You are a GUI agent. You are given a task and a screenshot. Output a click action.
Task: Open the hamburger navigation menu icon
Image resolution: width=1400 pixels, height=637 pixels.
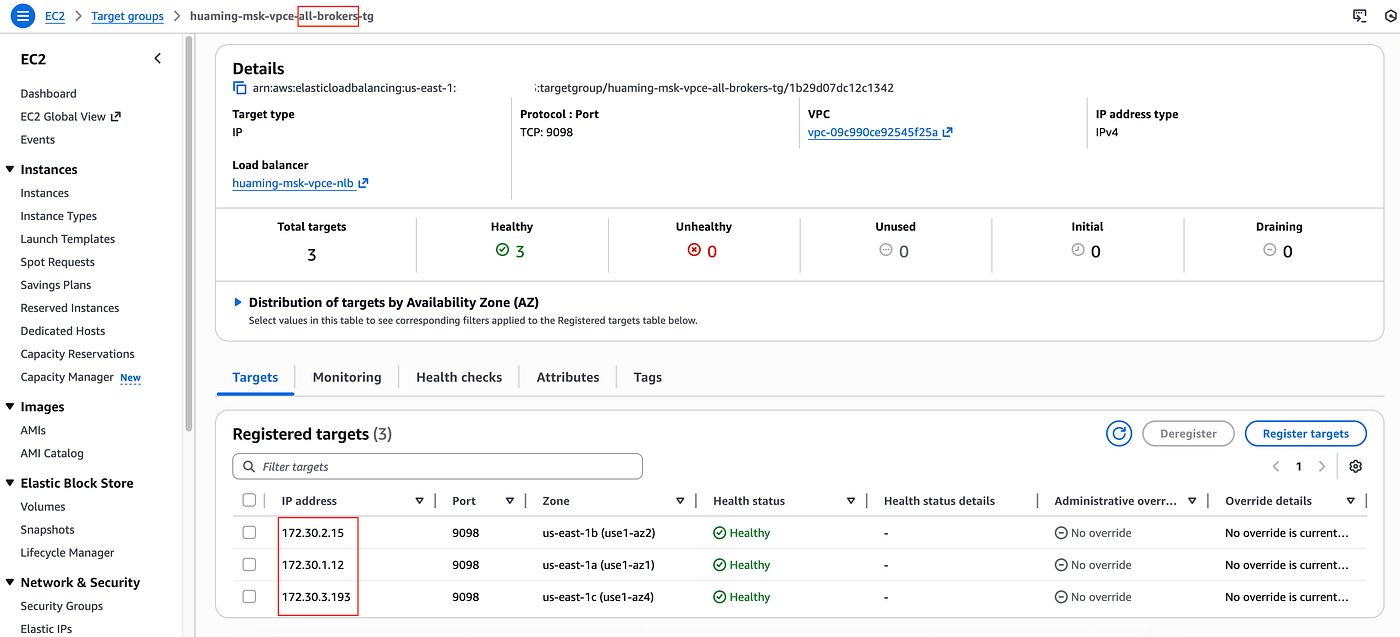coord(22,16)
